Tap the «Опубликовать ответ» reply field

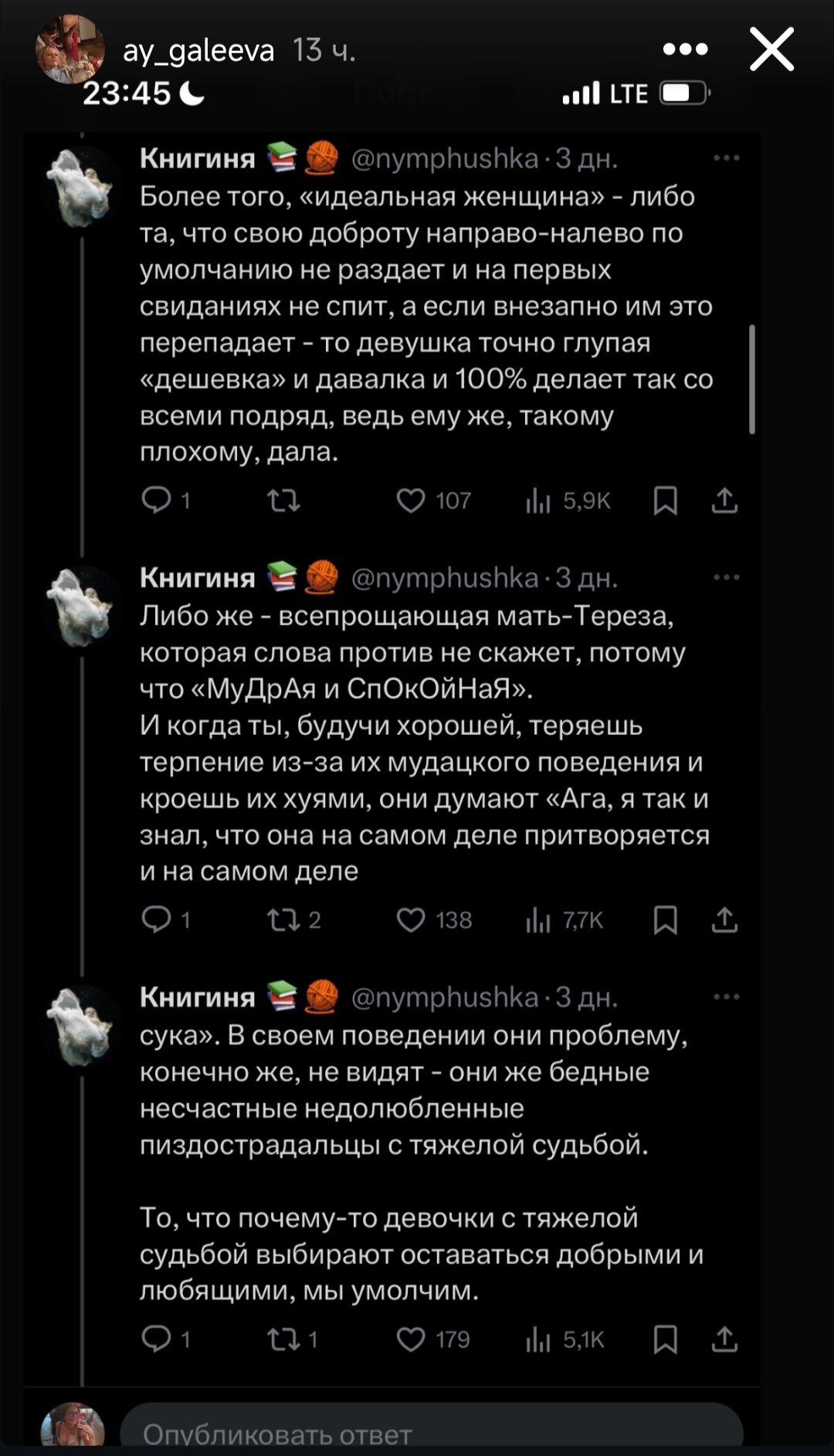pos(431,1433)
